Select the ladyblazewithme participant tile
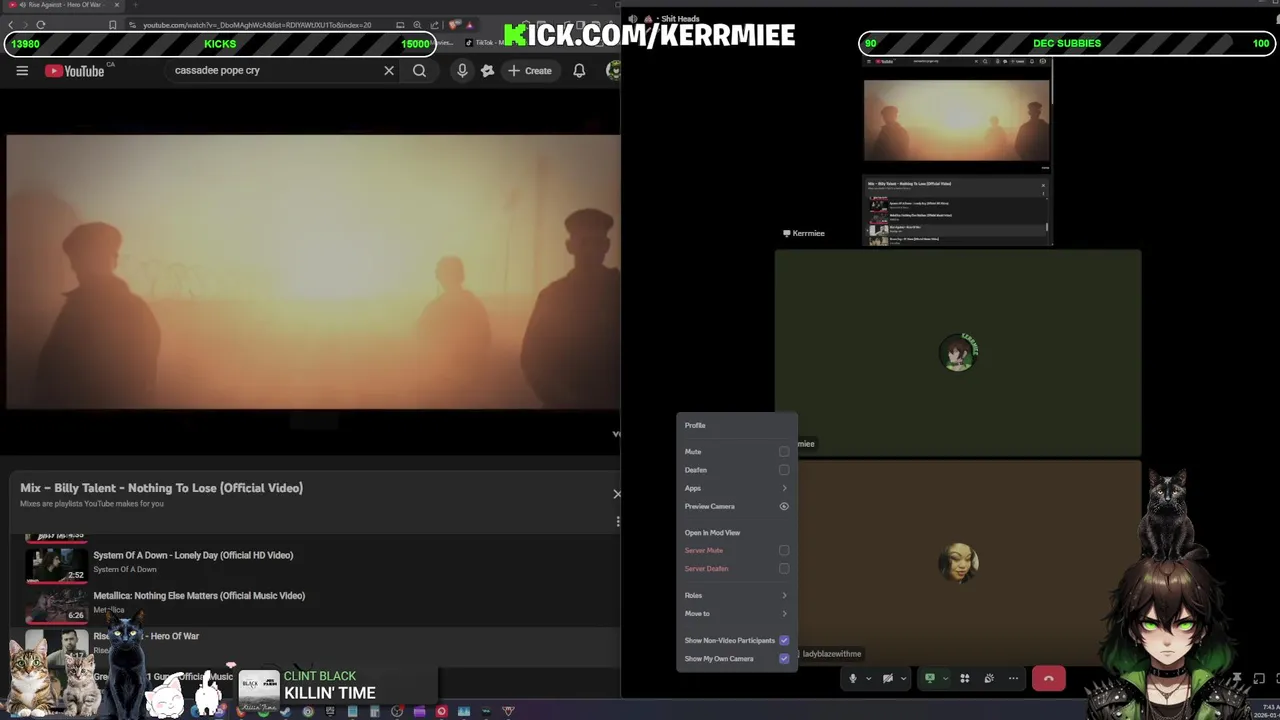The width and height of the screenshot is (1280, 720). (x=958, y=563)
